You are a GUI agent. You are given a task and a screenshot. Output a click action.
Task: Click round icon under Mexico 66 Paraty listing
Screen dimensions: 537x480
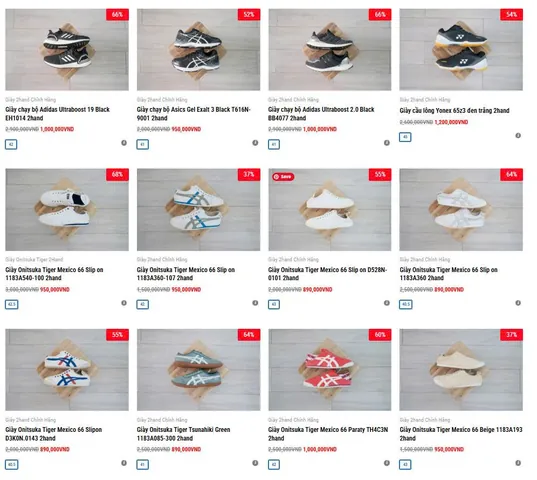pos(387,463)
